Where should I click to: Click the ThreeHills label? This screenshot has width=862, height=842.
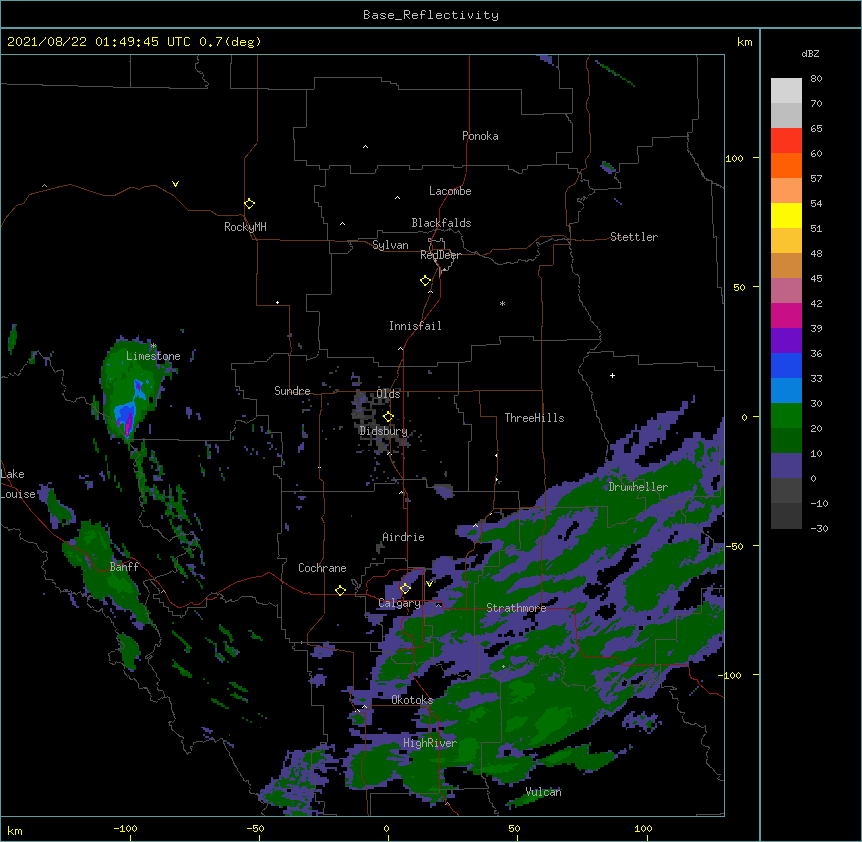pos(534,418)
